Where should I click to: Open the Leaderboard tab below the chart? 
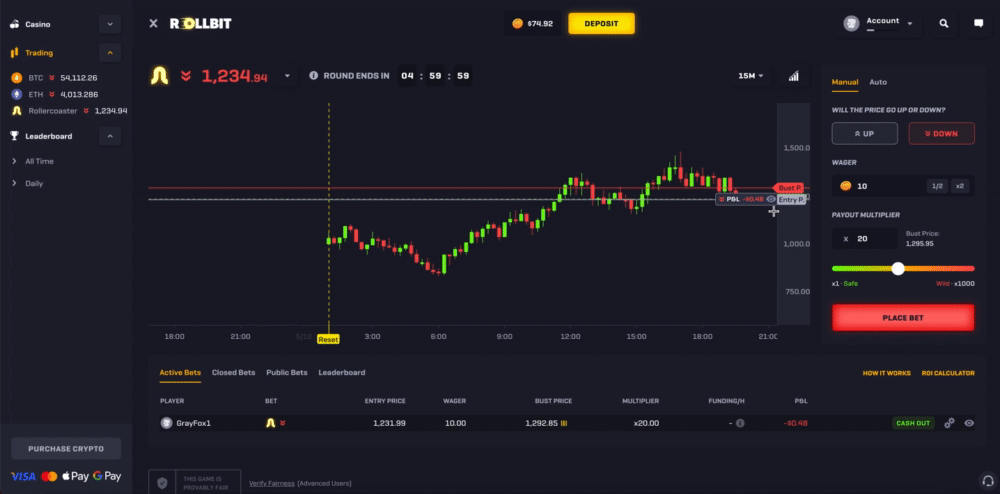[342, 372]
